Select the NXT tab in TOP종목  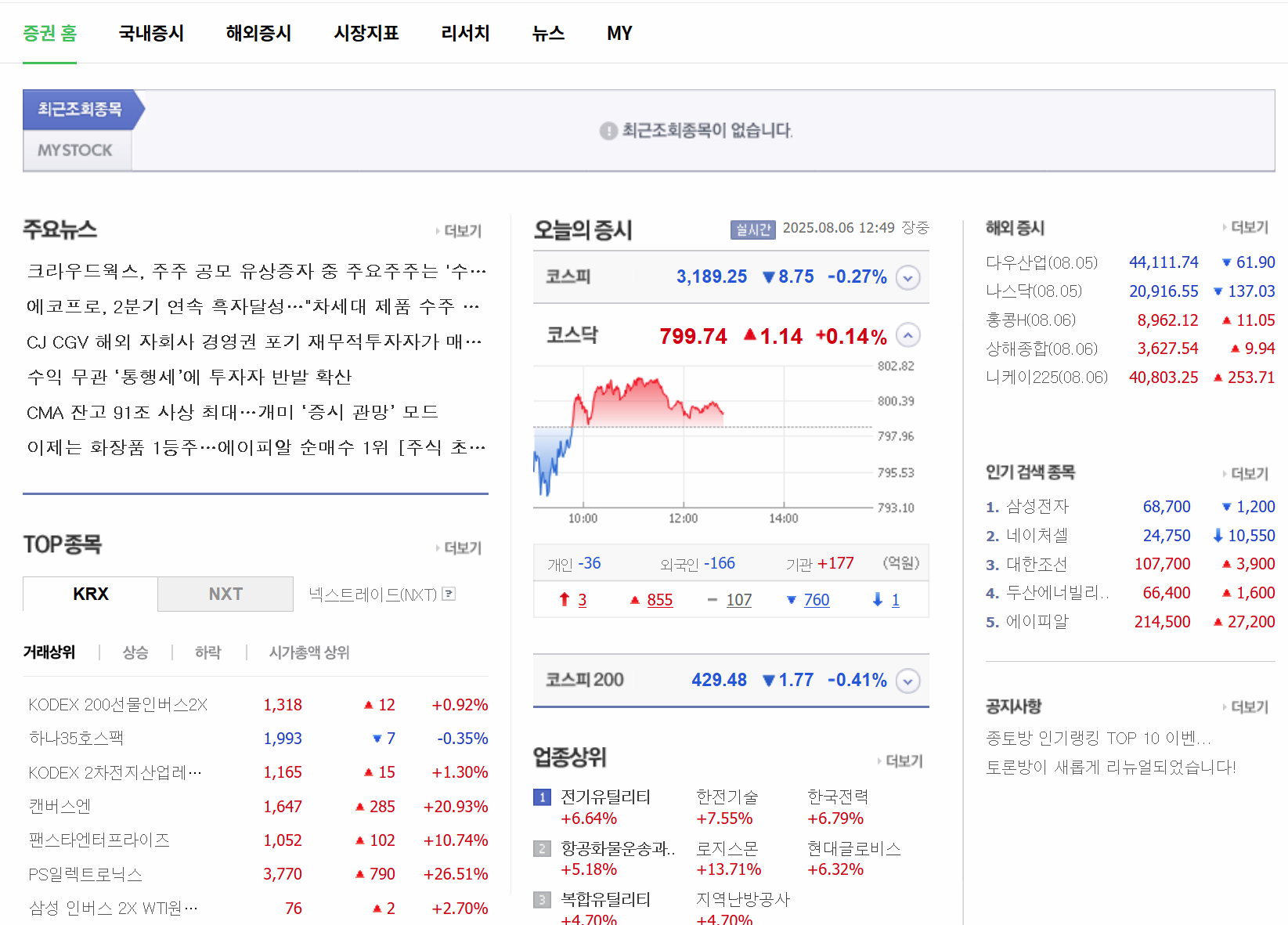click(x=225, y=594)
